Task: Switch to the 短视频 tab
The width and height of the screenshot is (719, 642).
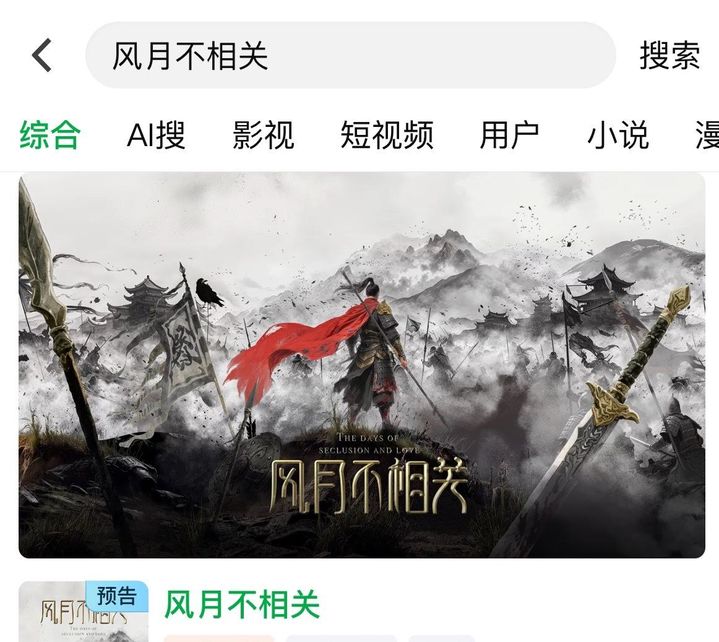Action: [x=387, y=135]
